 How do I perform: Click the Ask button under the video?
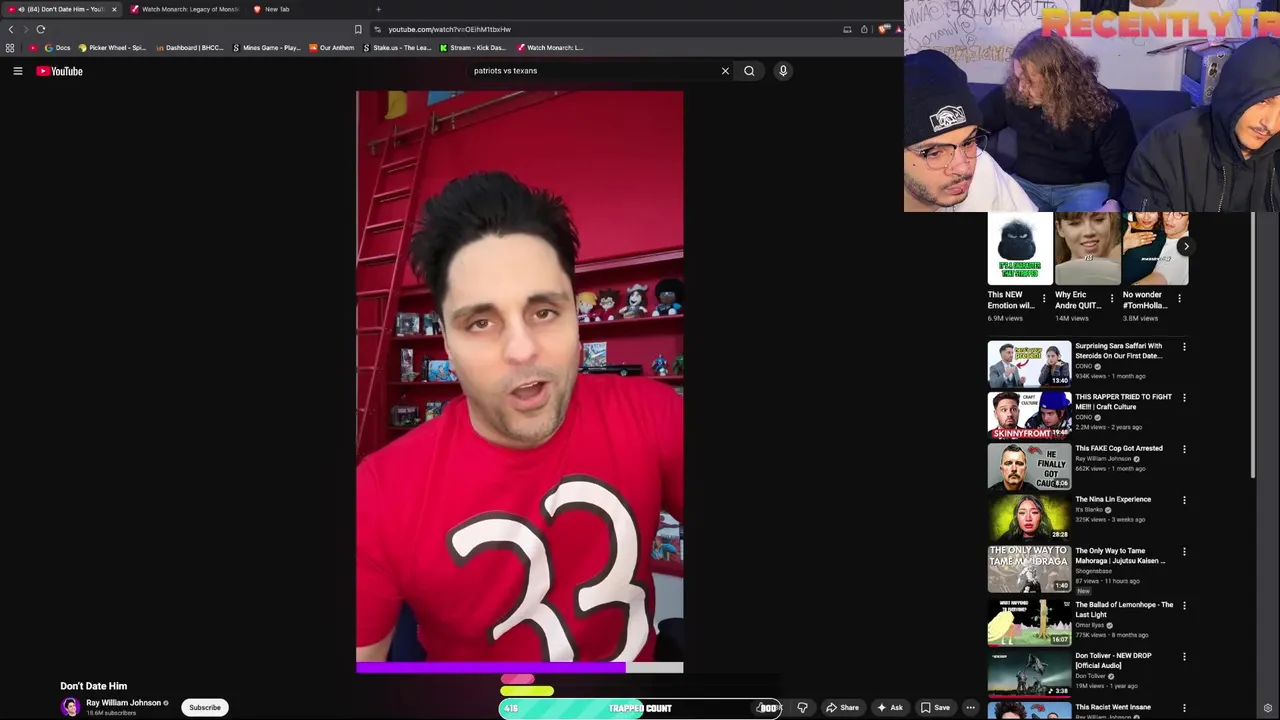(x=889, y=708)
